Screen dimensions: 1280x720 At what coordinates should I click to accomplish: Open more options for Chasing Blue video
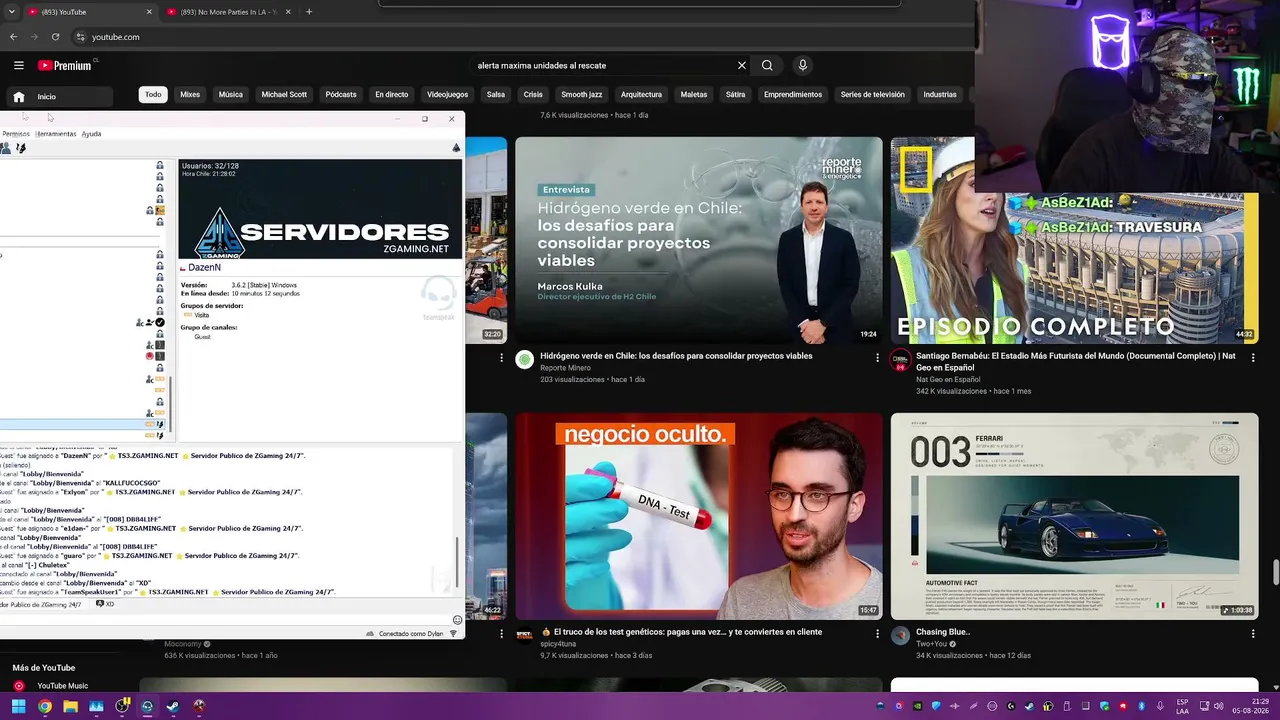pos(1253,633)
